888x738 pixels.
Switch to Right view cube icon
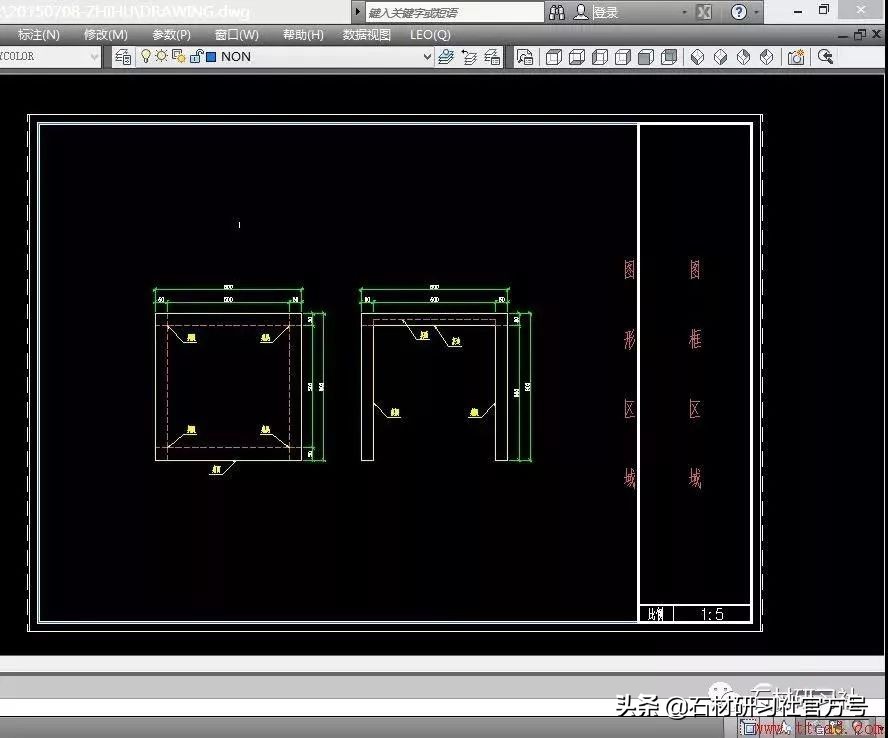623,57
